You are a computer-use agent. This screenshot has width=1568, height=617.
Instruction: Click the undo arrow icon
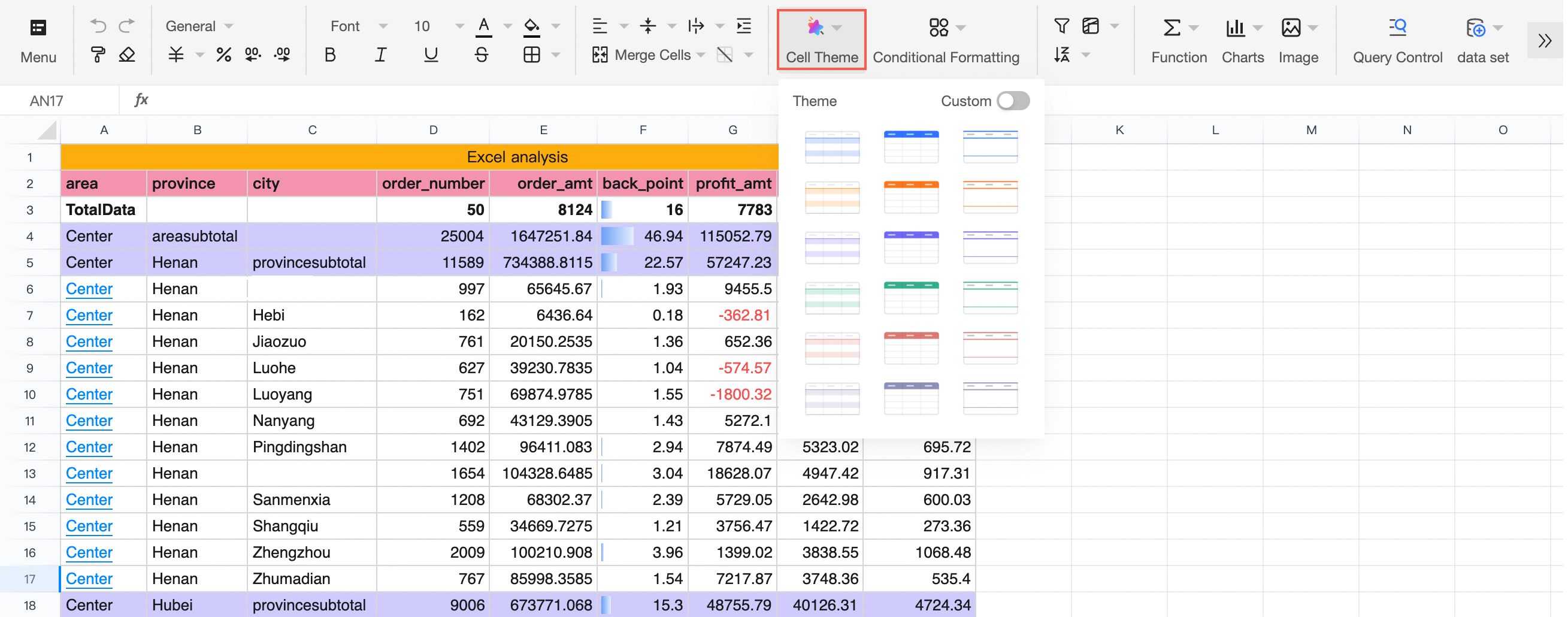click(x=98, y=26)
